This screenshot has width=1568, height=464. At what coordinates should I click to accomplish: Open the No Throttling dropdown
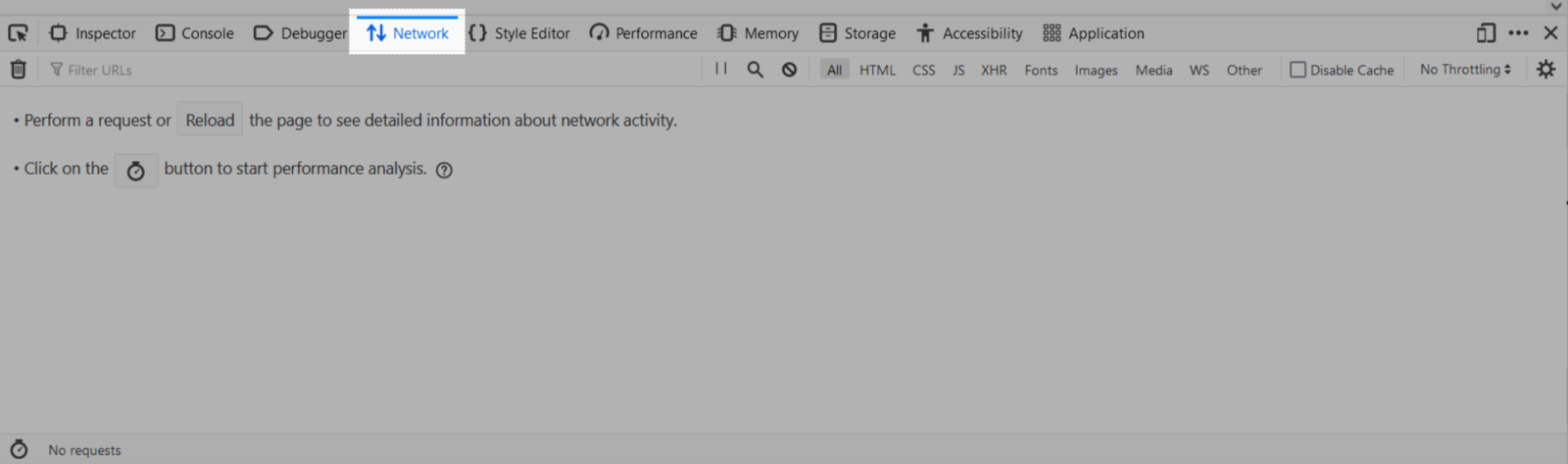pos(1465,70)
